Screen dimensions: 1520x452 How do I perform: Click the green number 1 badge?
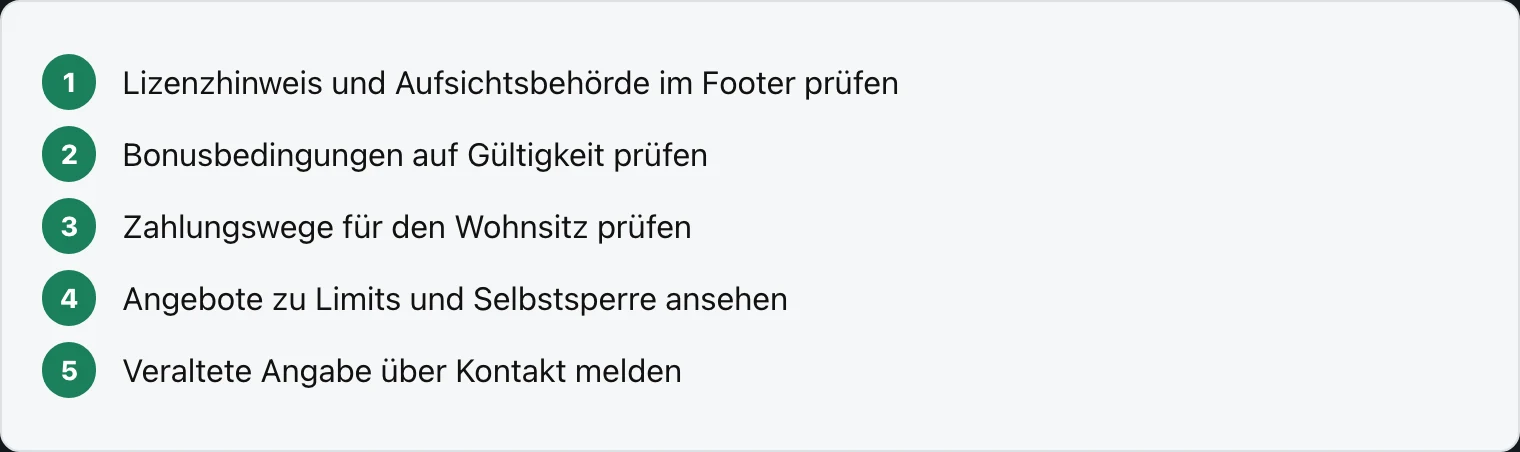coord(69,83)
